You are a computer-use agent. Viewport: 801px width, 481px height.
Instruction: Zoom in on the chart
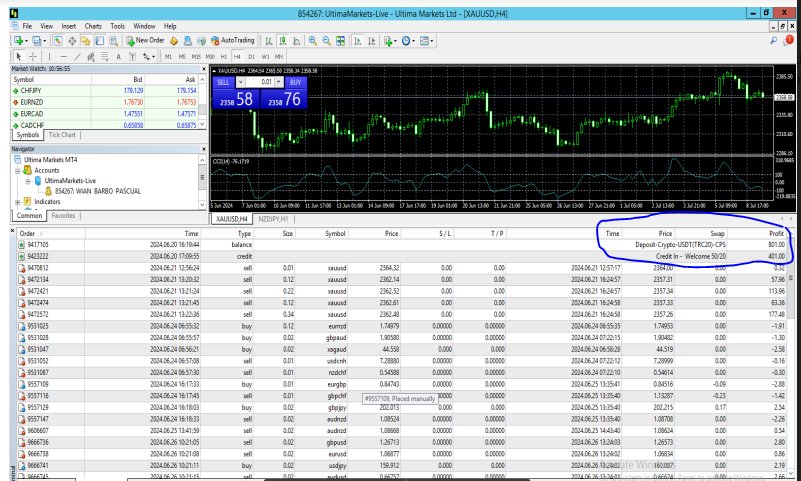click(312, 41)
